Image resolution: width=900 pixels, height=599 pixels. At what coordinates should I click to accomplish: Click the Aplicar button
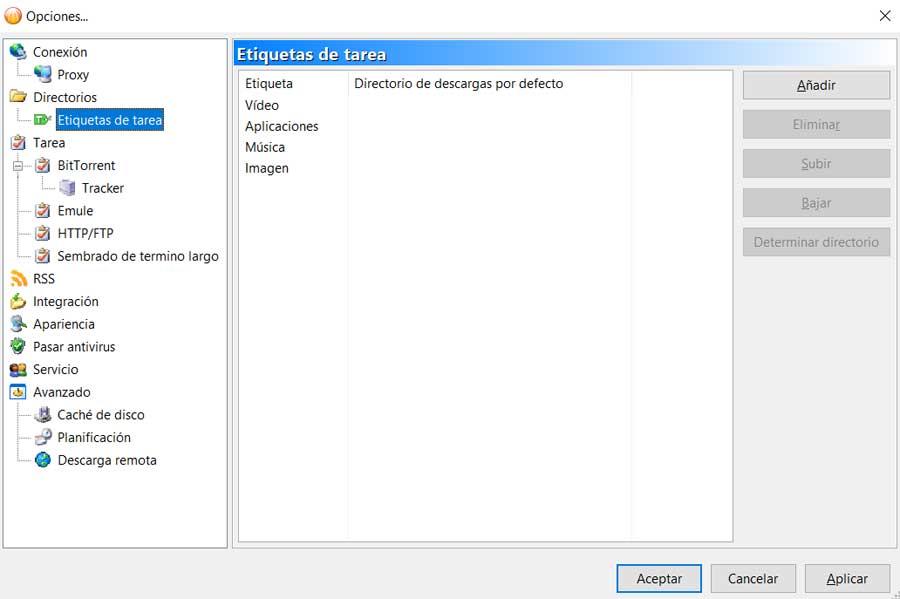click(847, 578)
